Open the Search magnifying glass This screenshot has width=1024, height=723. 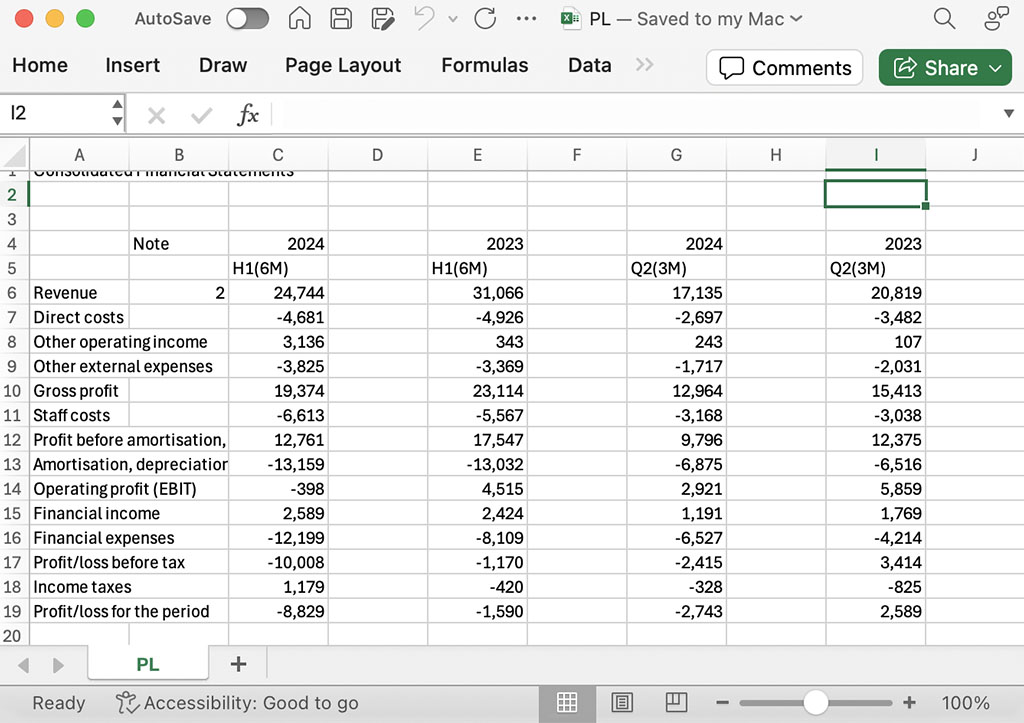pos(943,19)
